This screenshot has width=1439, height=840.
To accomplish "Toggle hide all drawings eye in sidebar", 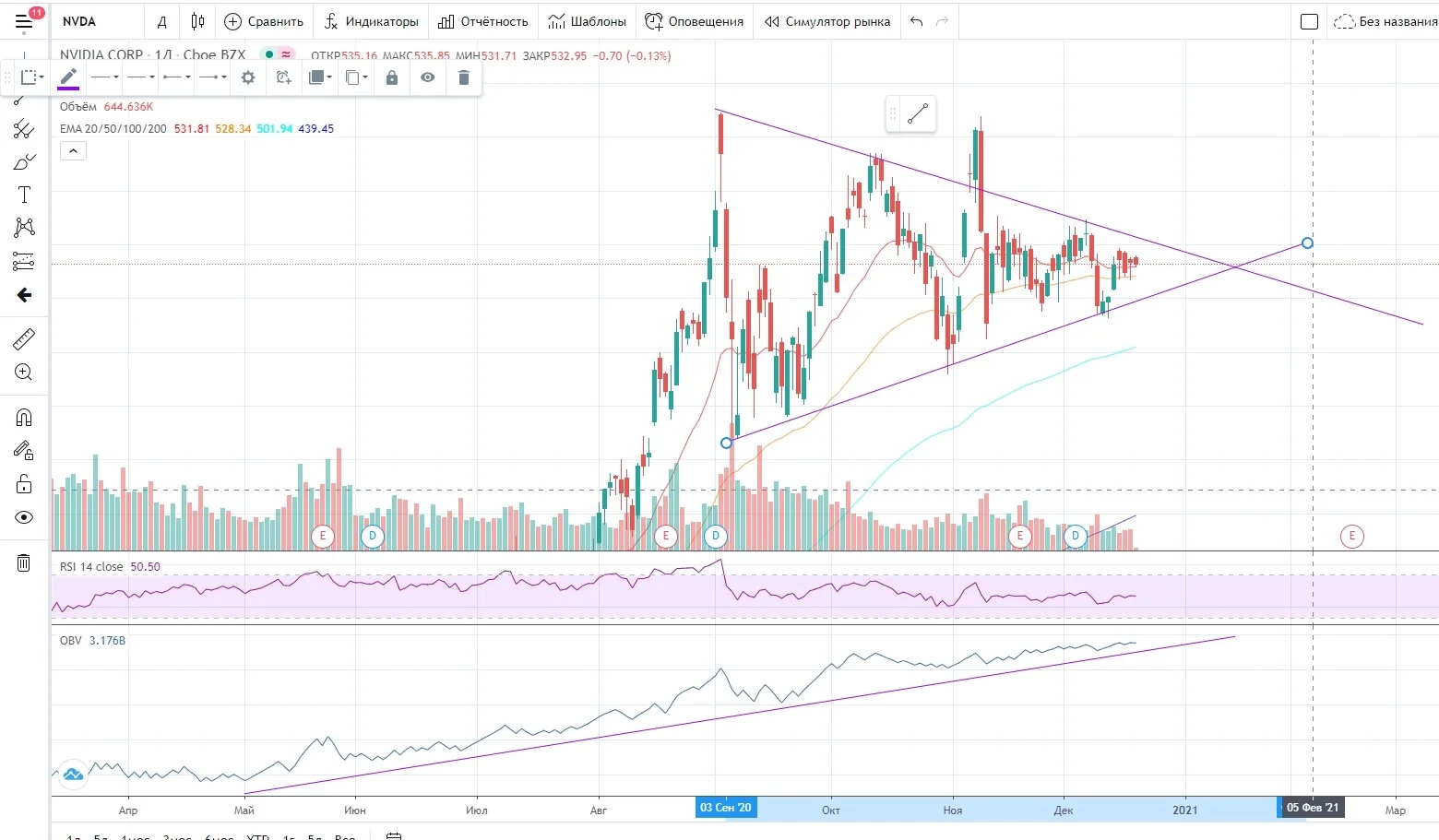I will click(24, 517).
